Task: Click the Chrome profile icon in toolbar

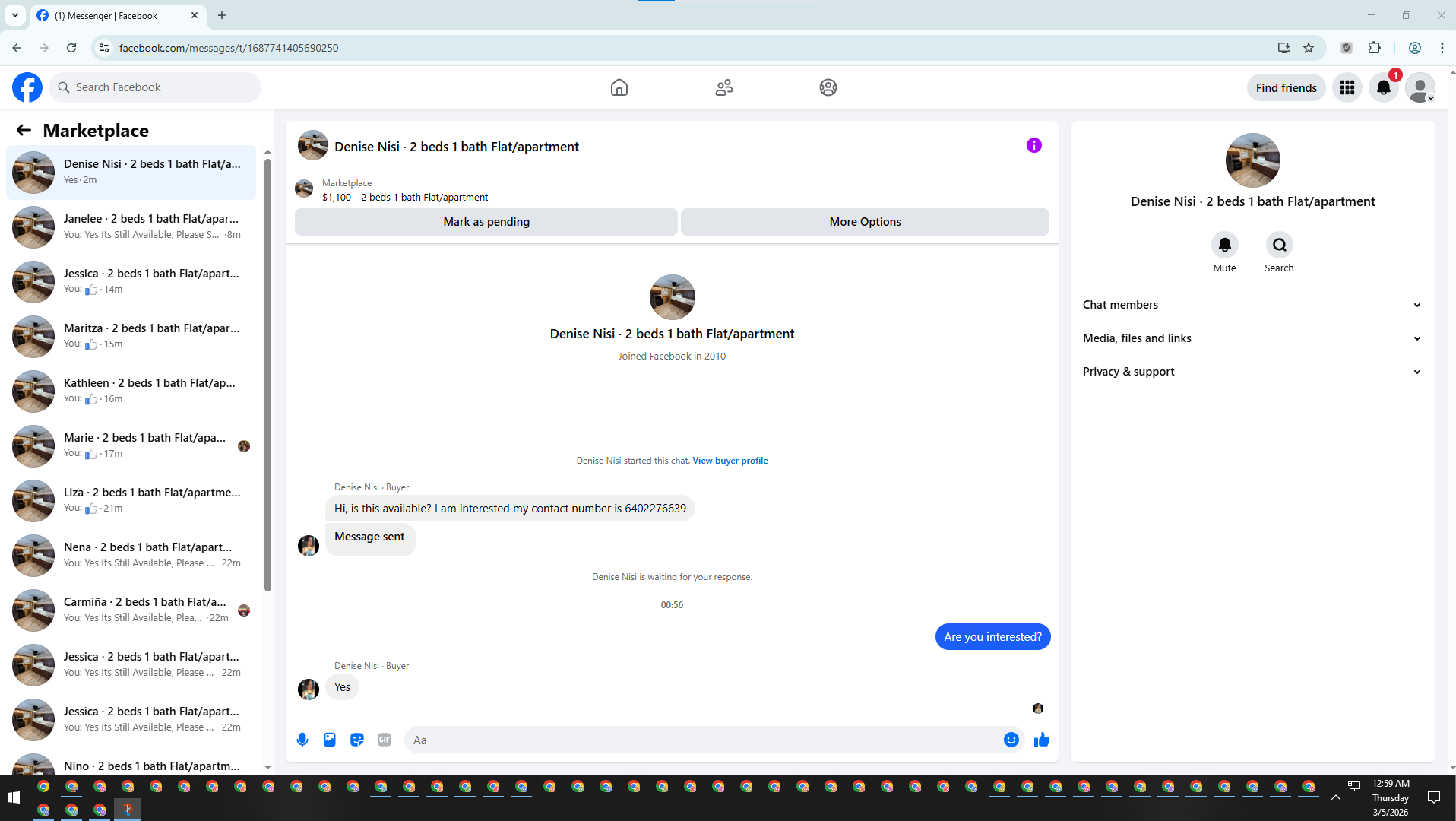Action: (1415, 48)
